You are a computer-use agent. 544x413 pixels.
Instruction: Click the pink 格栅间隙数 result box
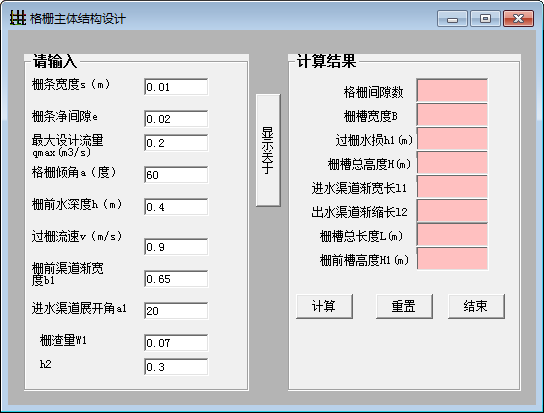452,90
